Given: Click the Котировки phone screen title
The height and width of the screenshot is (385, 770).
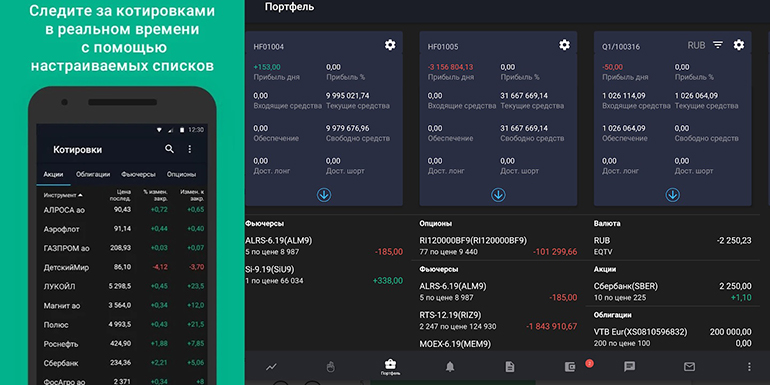Looking at the screenshot, I should coord(78,150).
